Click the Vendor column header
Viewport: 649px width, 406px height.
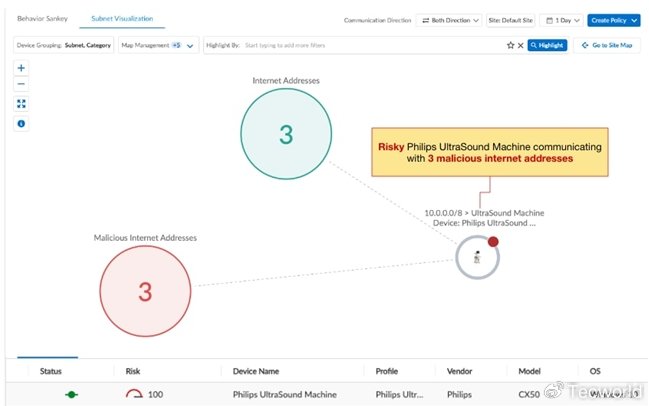tap(459, 371)
